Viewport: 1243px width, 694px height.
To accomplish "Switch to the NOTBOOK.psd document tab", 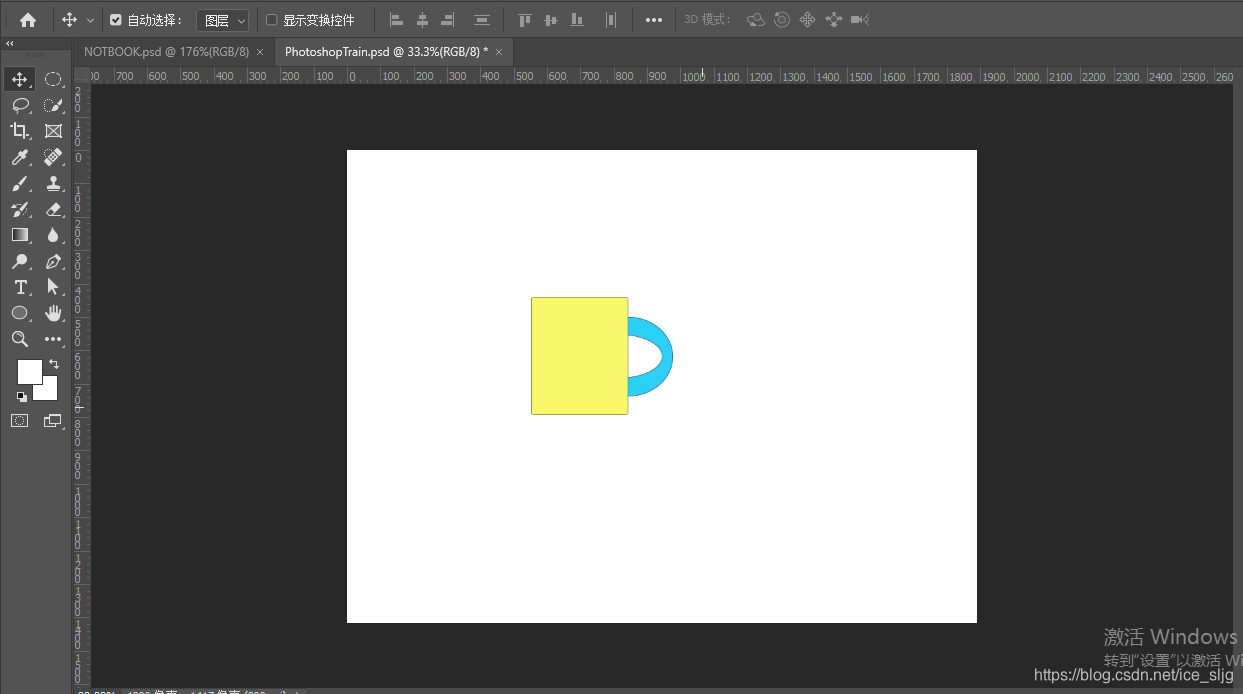I will [166, 51].
